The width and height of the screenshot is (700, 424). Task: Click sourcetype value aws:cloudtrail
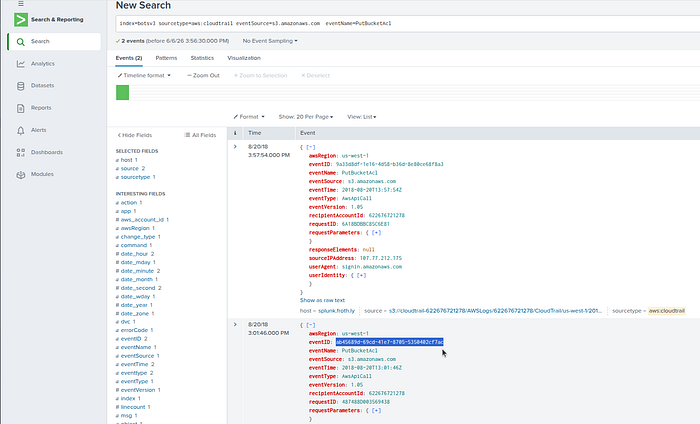[x=667, y=311]
